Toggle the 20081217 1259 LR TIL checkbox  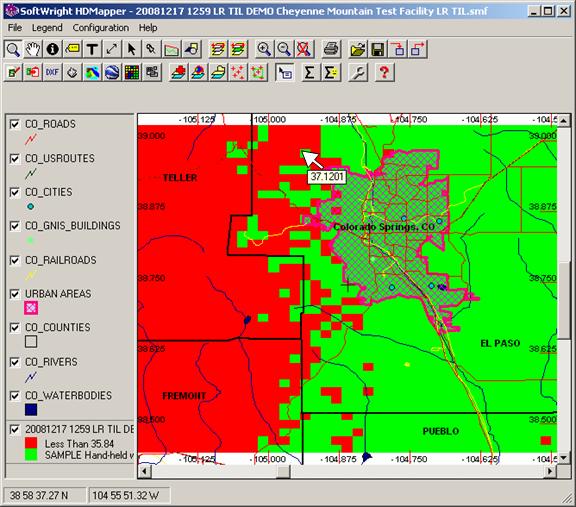15,429
